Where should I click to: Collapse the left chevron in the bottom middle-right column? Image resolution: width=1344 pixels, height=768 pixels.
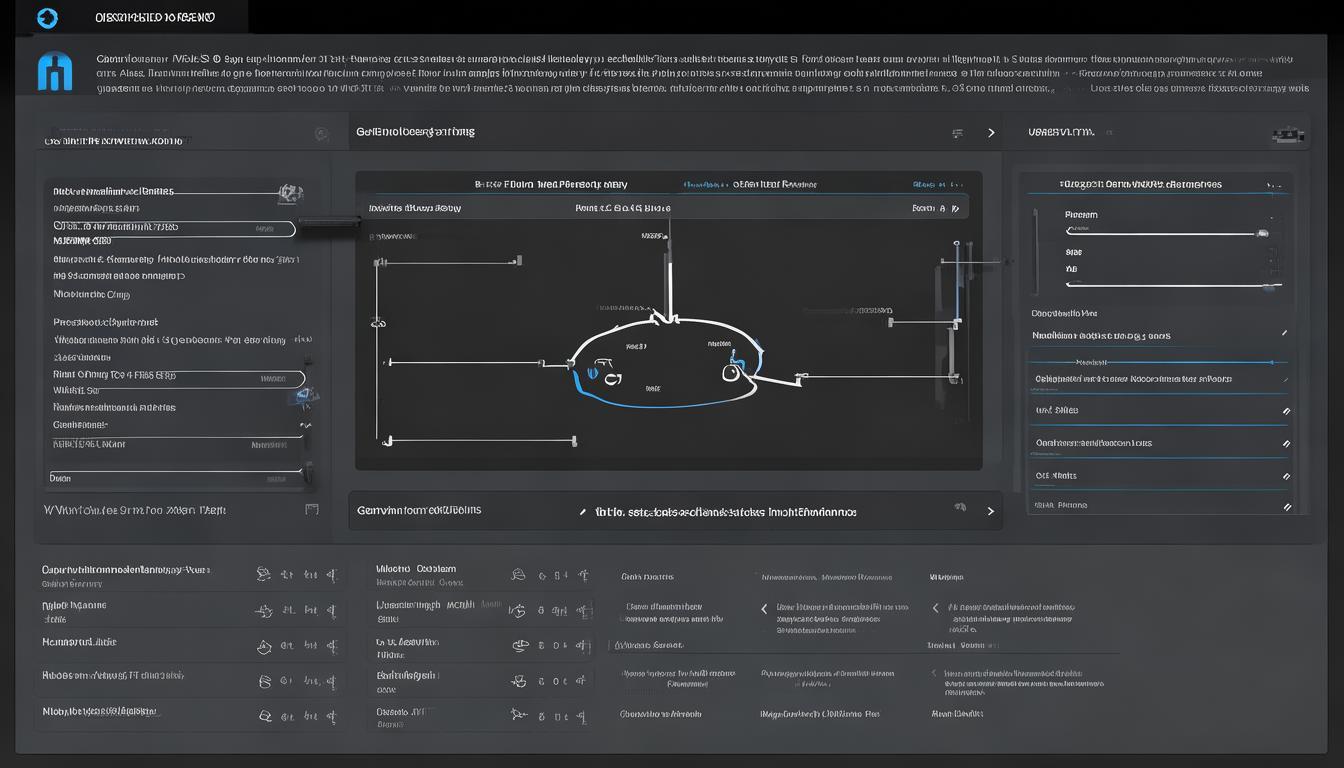click(765, 608)
